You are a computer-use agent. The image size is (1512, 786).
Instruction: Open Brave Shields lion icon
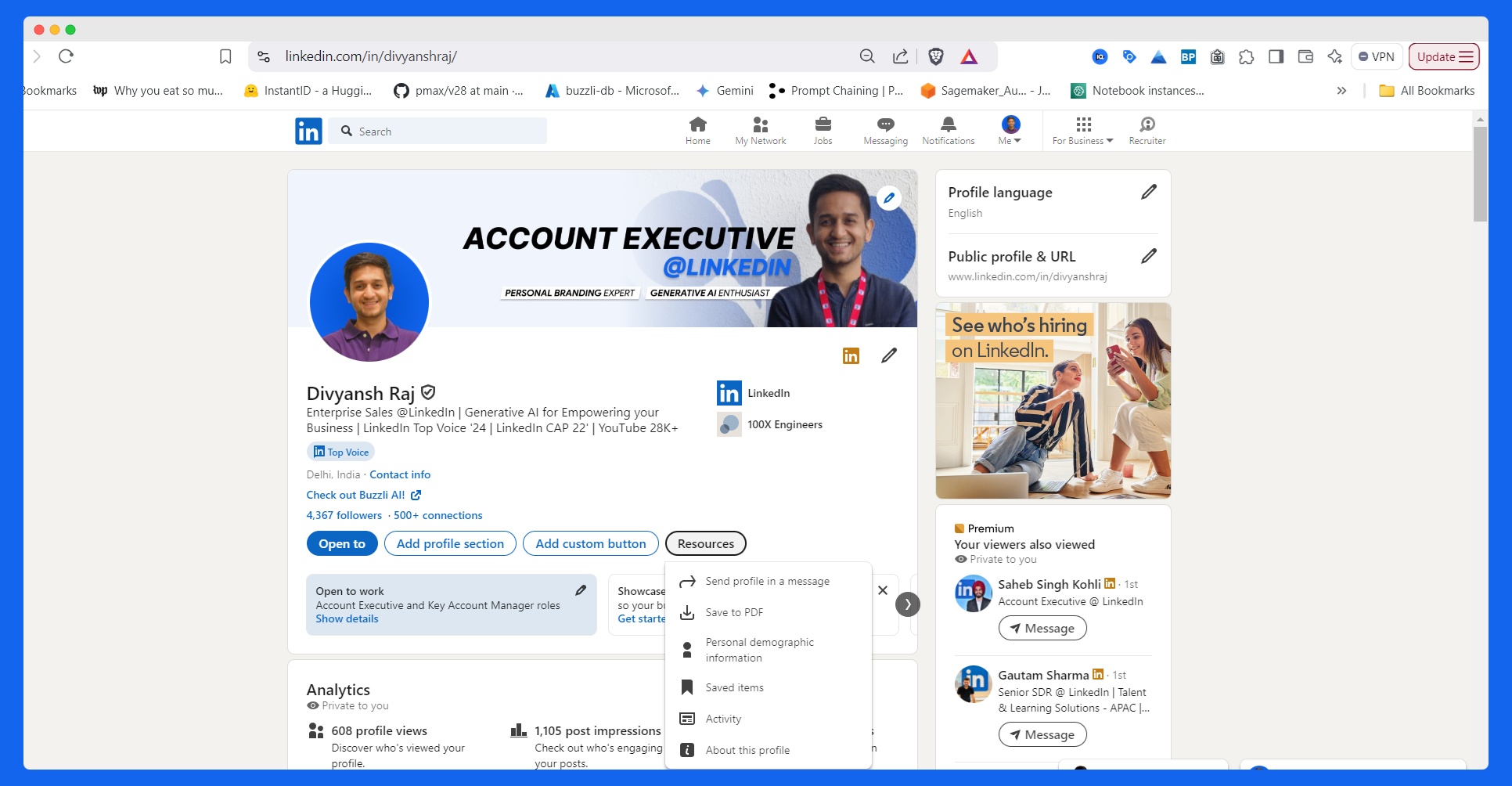point(935,56)
